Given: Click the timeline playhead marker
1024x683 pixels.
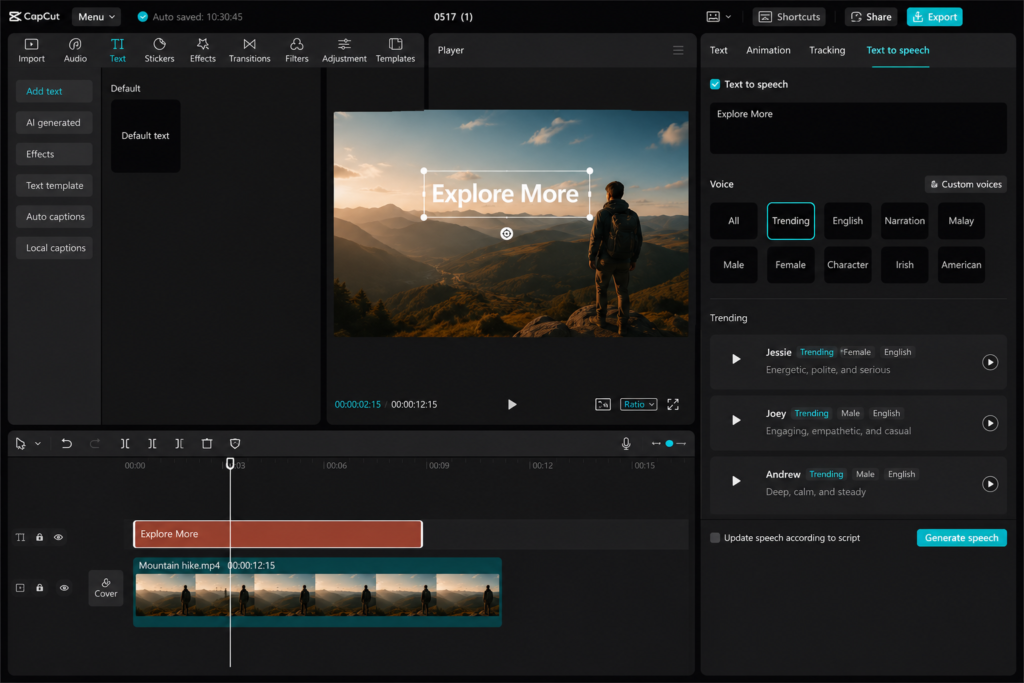Looking at the screenshot, I should (x=230, y=463).
